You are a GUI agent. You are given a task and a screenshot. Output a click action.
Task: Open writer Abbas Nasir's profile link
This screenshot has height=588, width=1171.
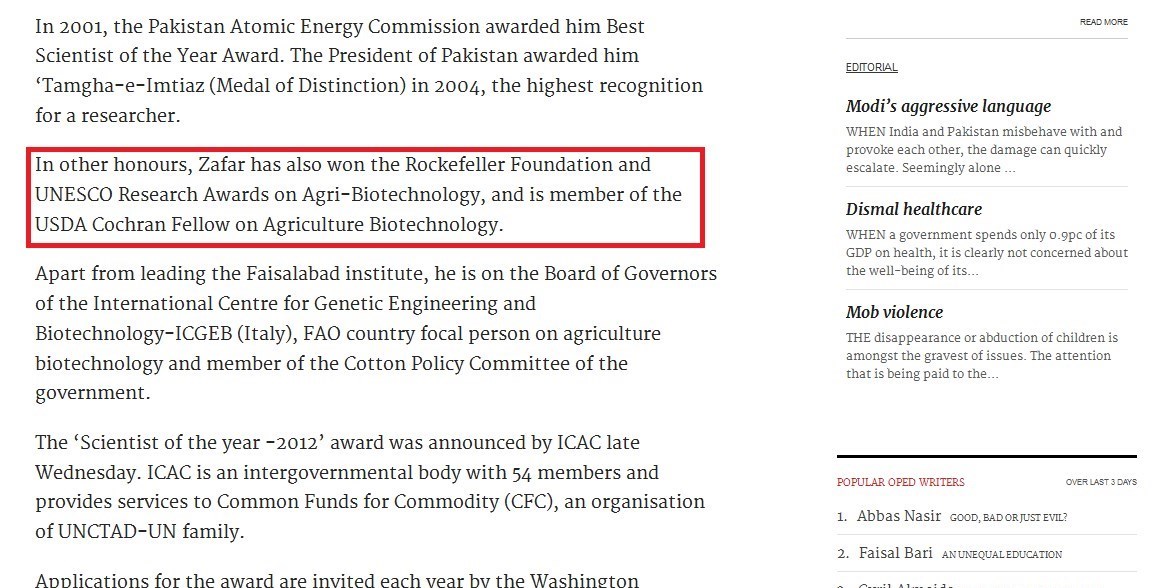897,517
